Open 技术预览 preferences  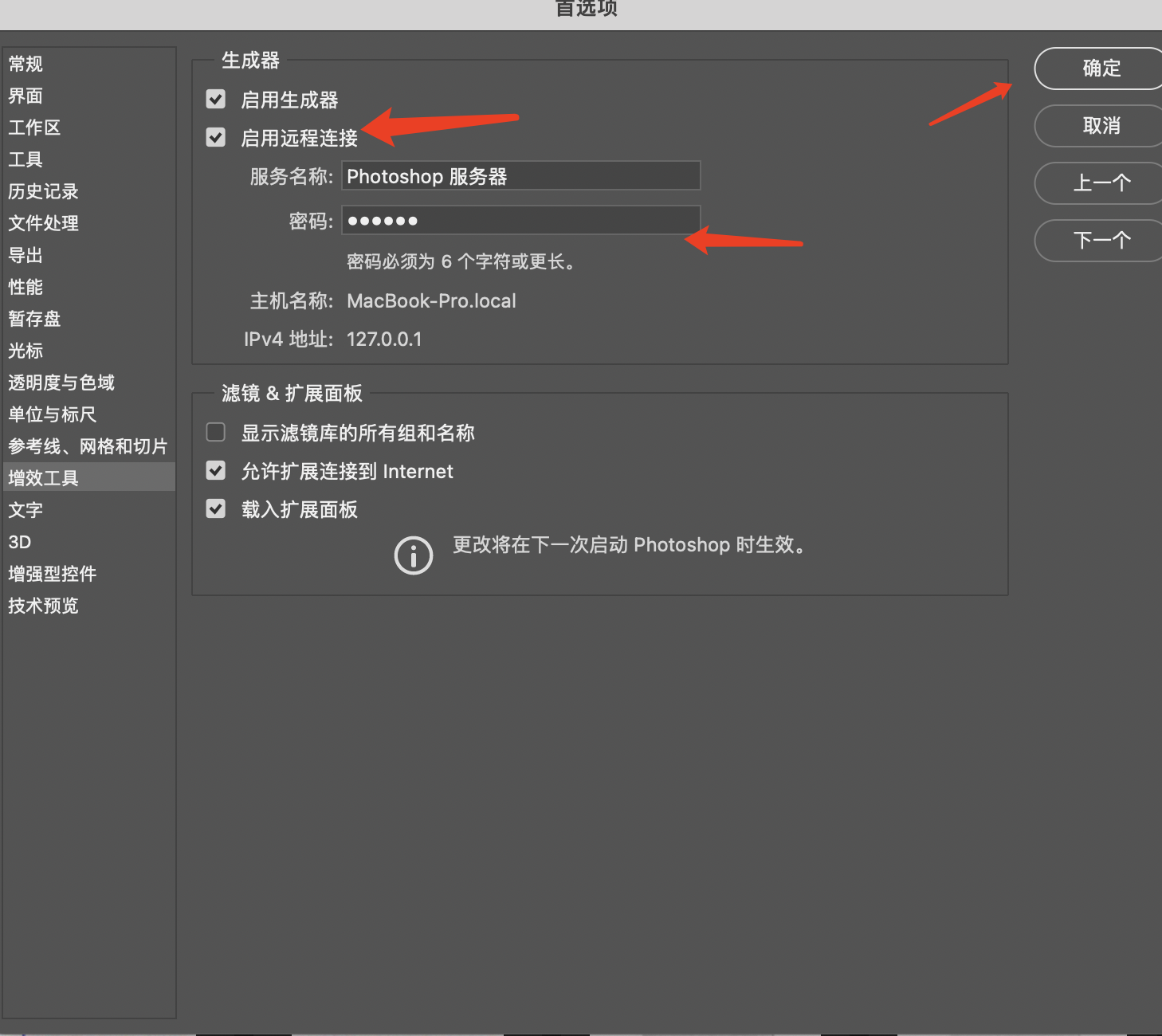coord(89,606)
